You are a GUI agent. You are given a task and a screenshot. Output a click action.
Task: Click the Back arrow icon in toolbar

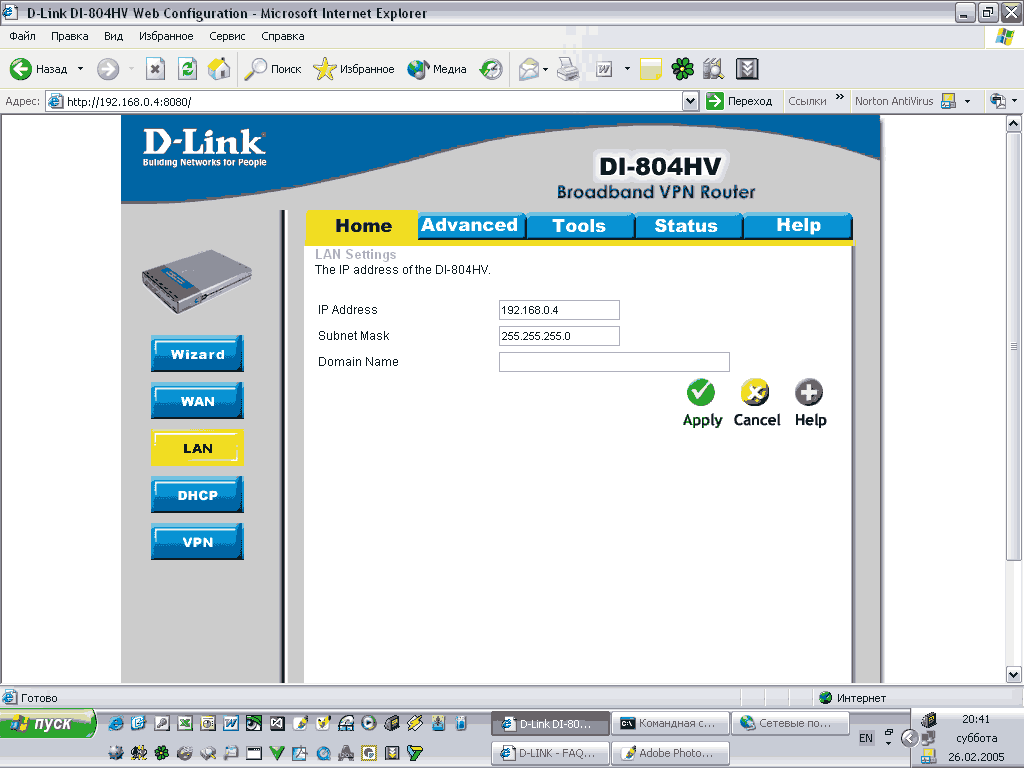coord(21,69)
